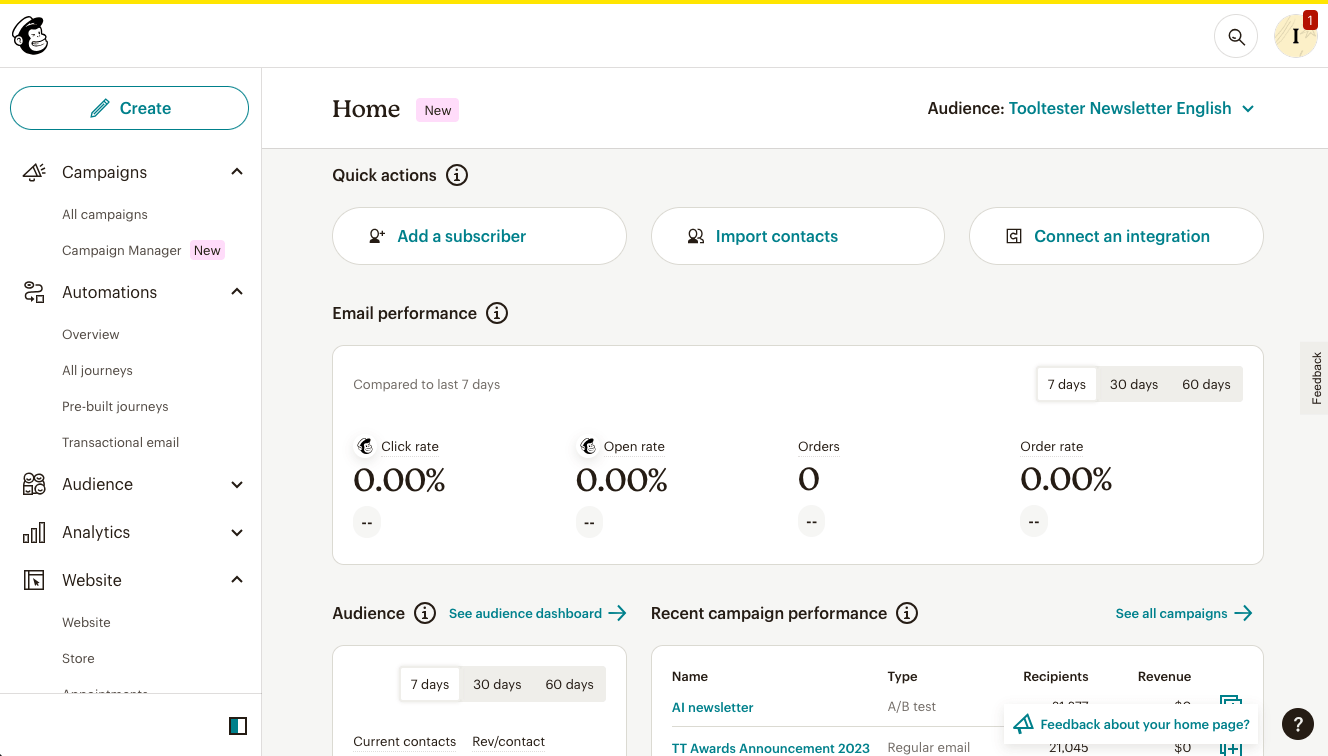1328x756 pixels.
Task: Open the search magnifier icon
Action: (1236, 37)
